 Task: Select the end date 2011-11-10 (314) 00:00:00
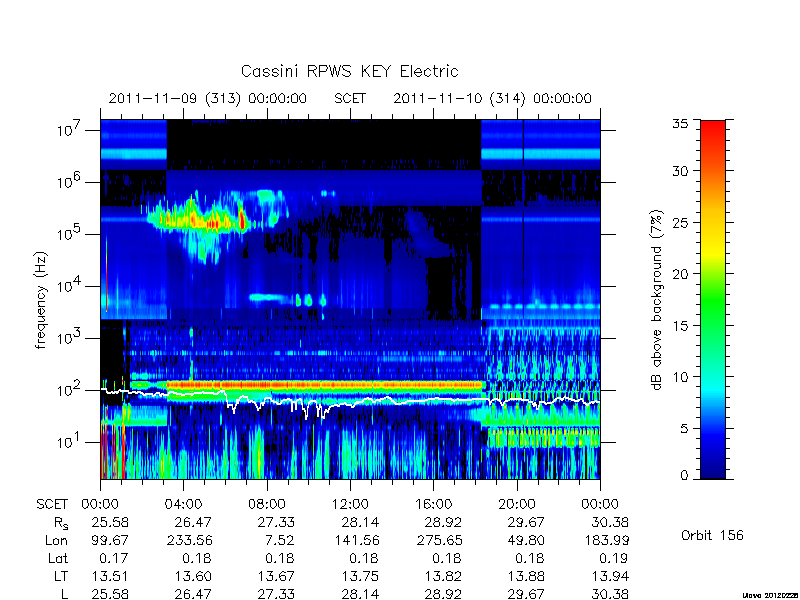point(492,98)
